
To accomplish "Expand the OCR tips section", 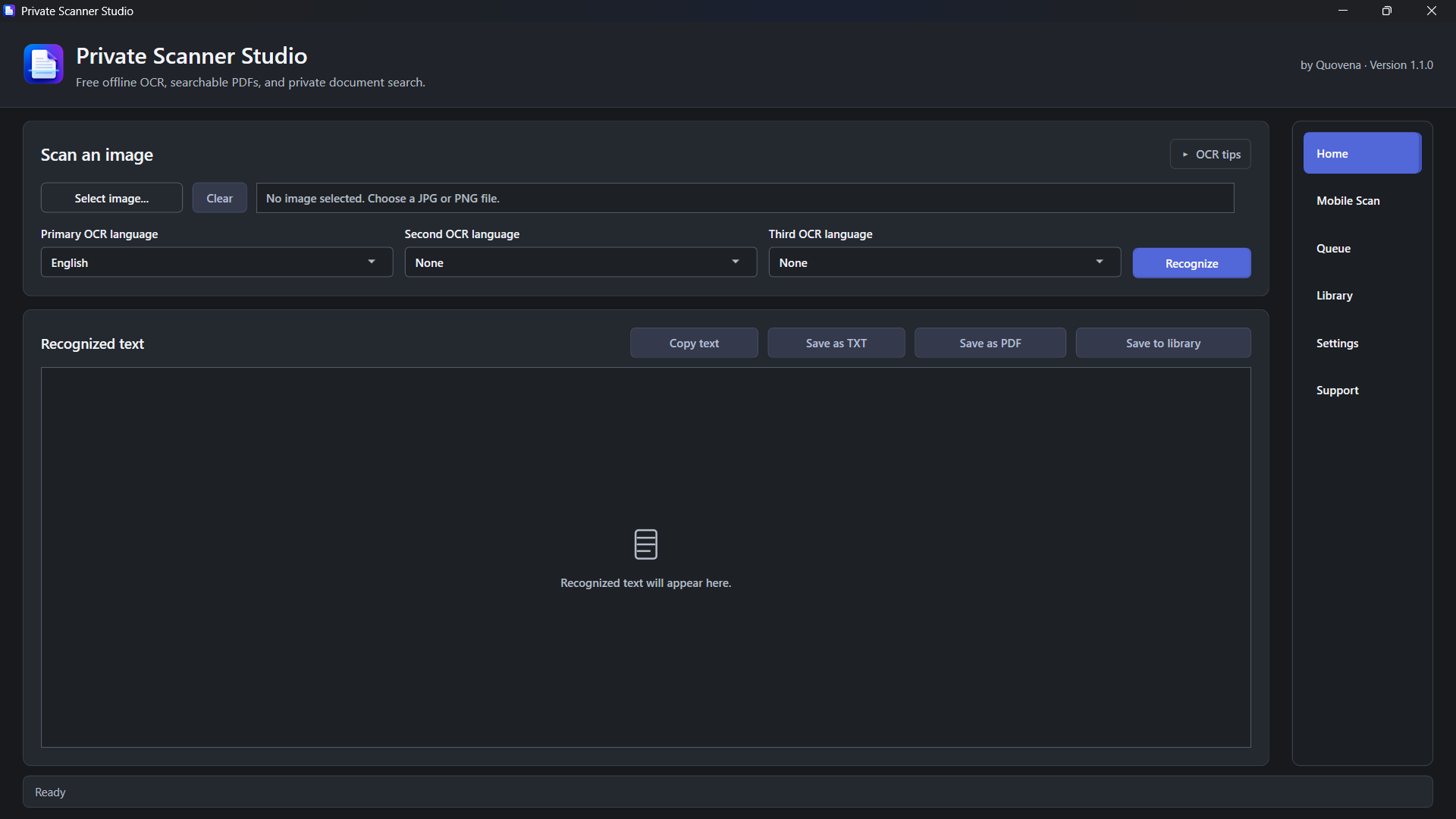I will [x=1210, y=154].
